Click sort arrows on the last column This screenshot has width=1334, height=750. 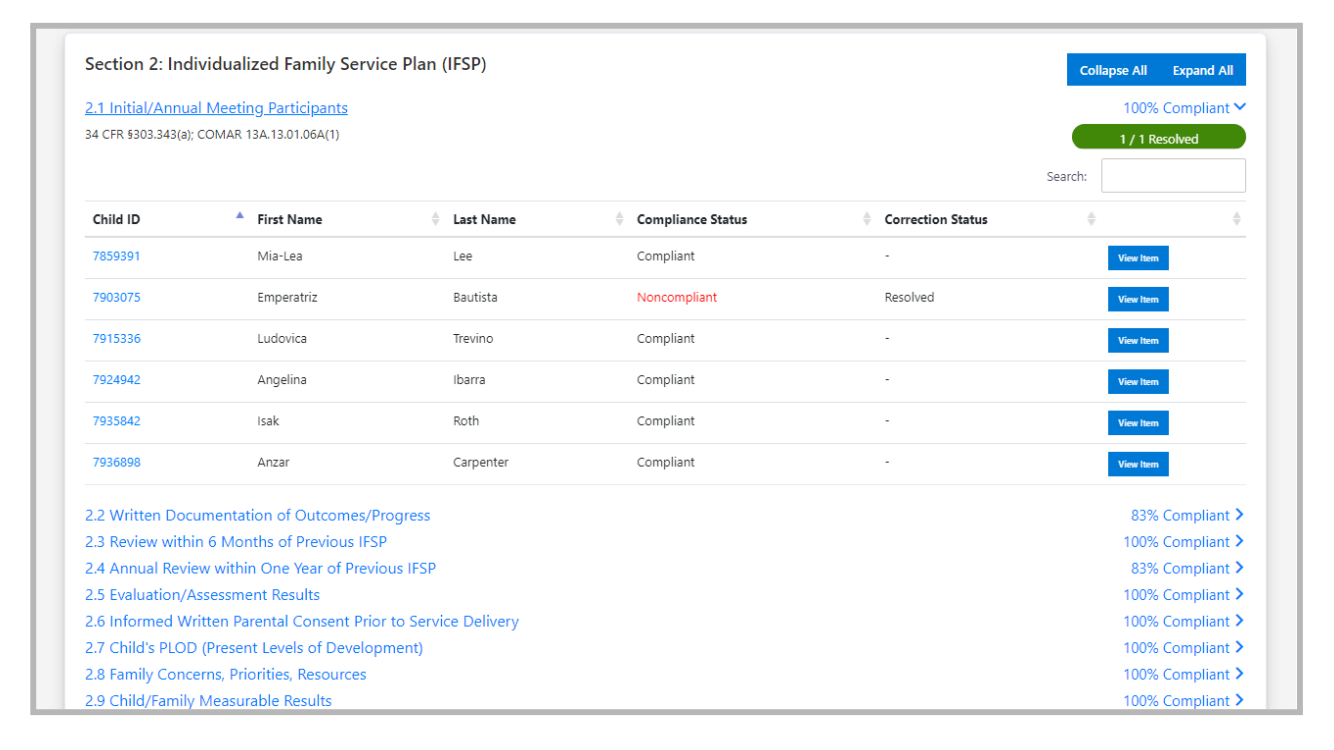click(x=1236, y=219)
